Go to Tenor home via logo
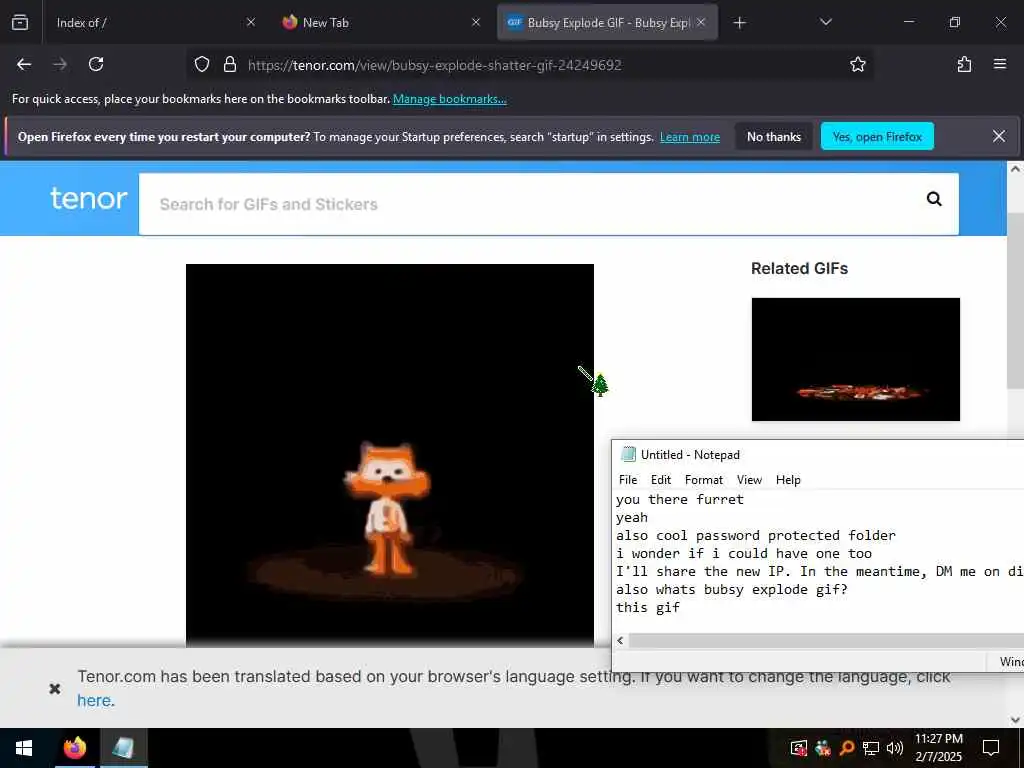The height and width of the screenshot is (768, 1024). click(x=88, y=198)
